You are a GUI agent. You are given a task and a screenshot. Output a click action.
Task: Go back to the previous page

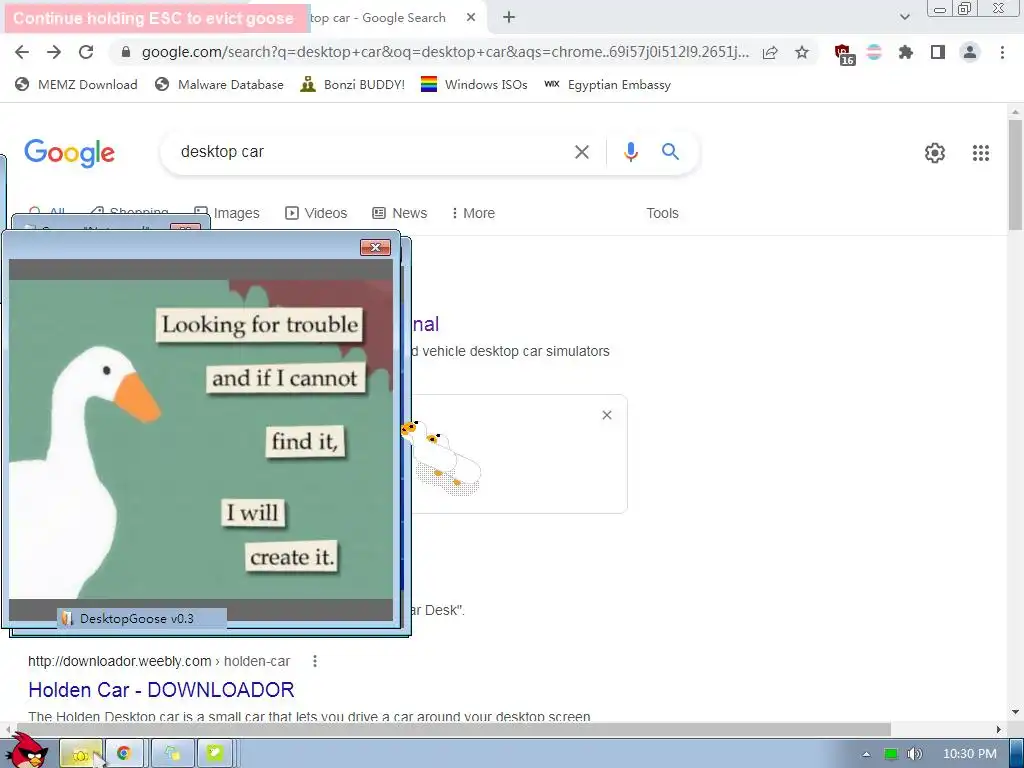pos(22,52)
